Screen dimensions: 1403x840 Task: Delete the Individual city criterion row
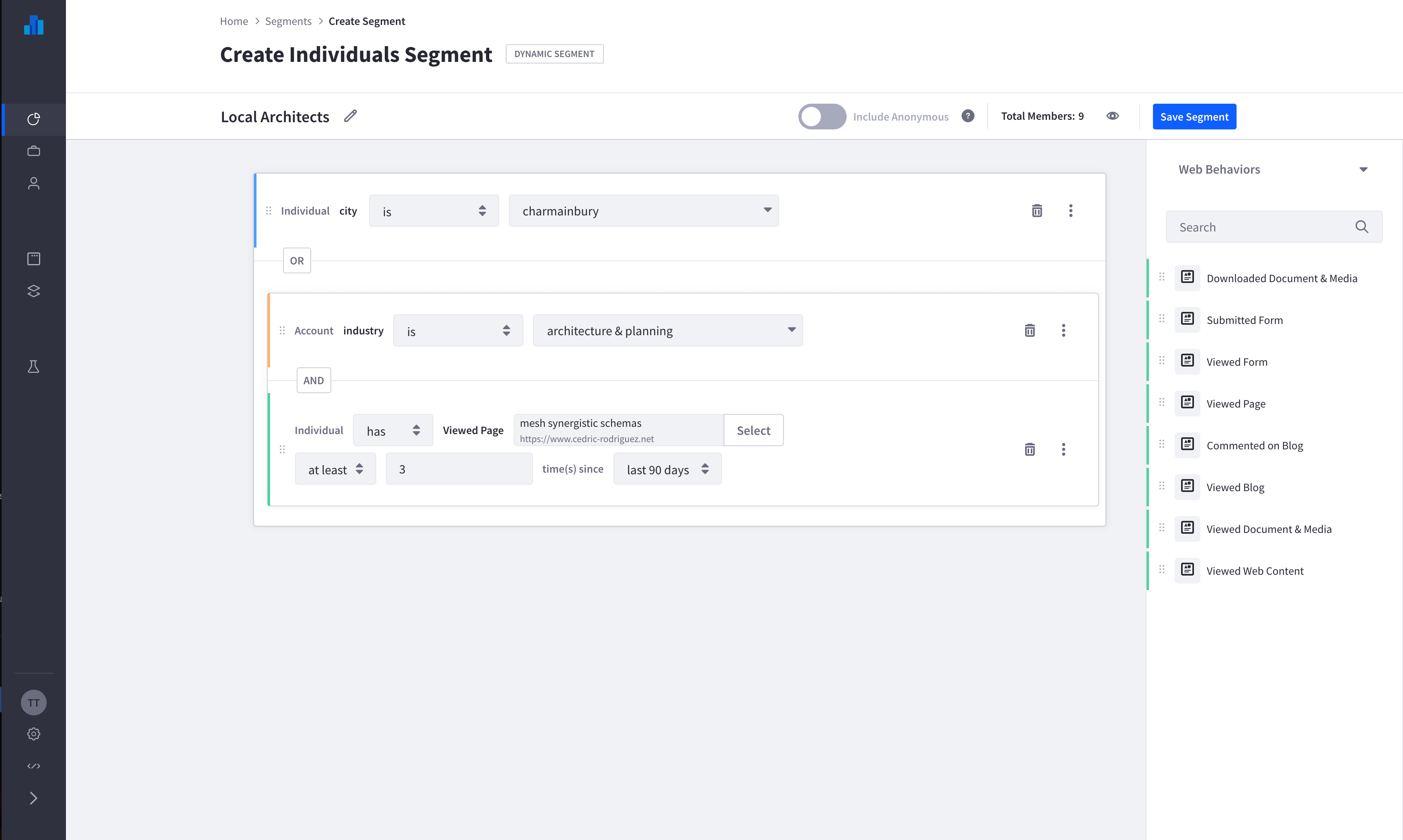[x=1037, y=211]
